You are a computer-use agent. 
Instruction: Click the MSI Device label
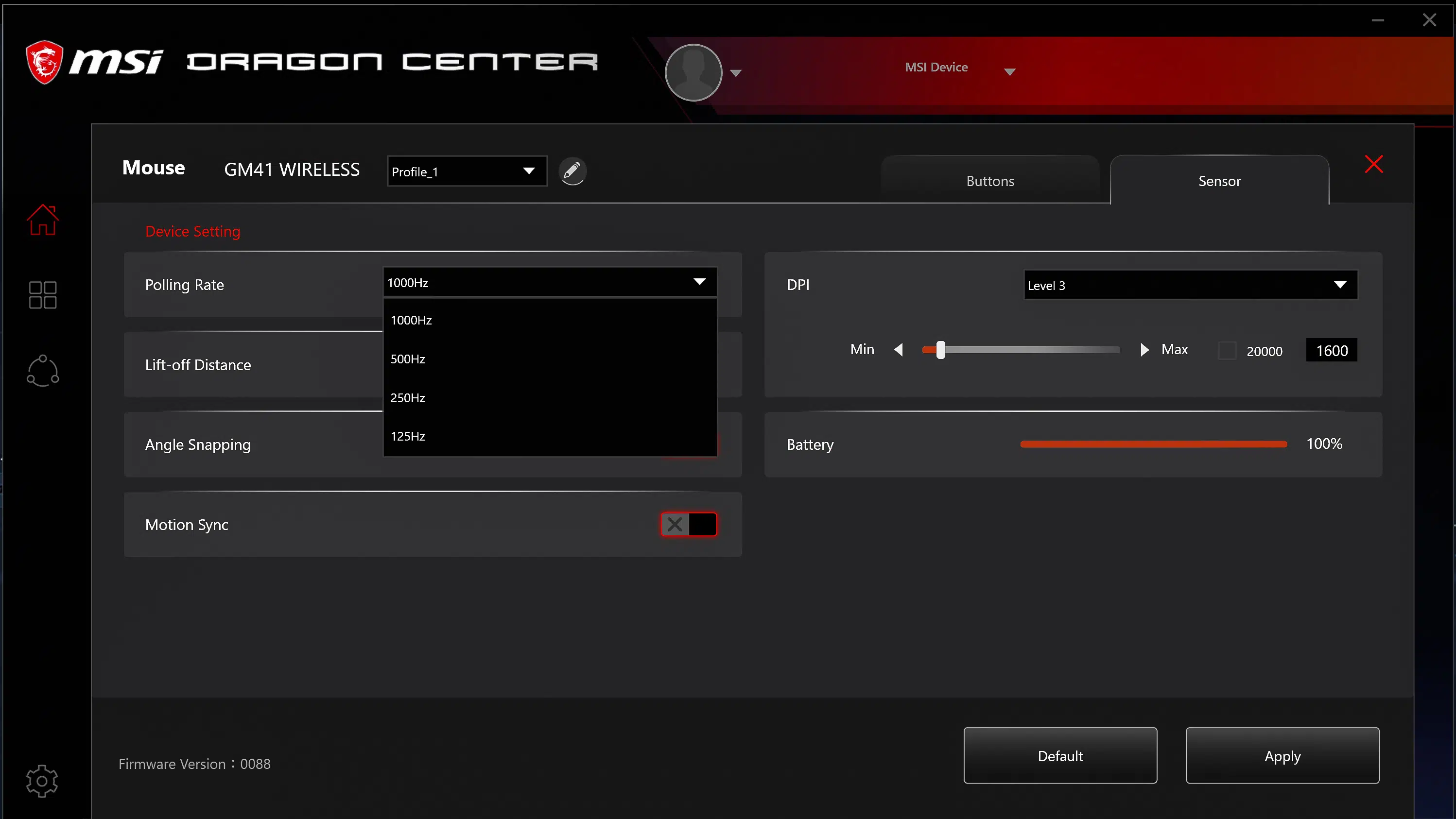pyautogui.click(x=936, y=67)
